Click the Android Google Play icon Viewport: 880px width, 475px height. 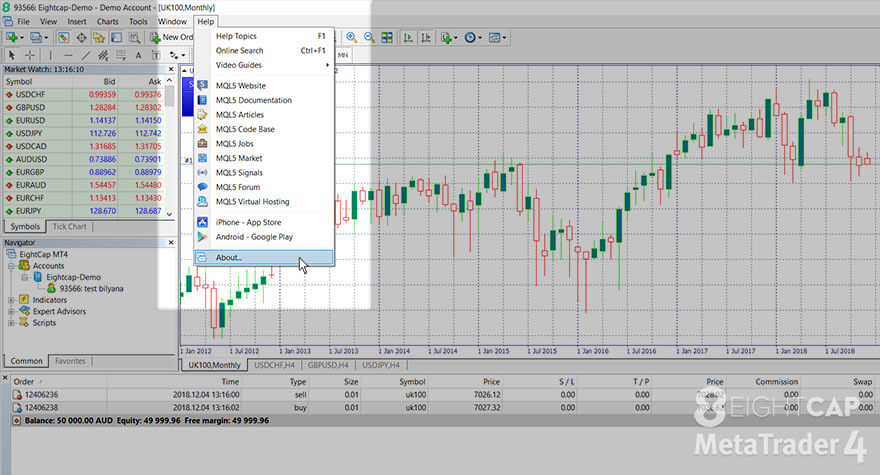click(x=203, y=237)
